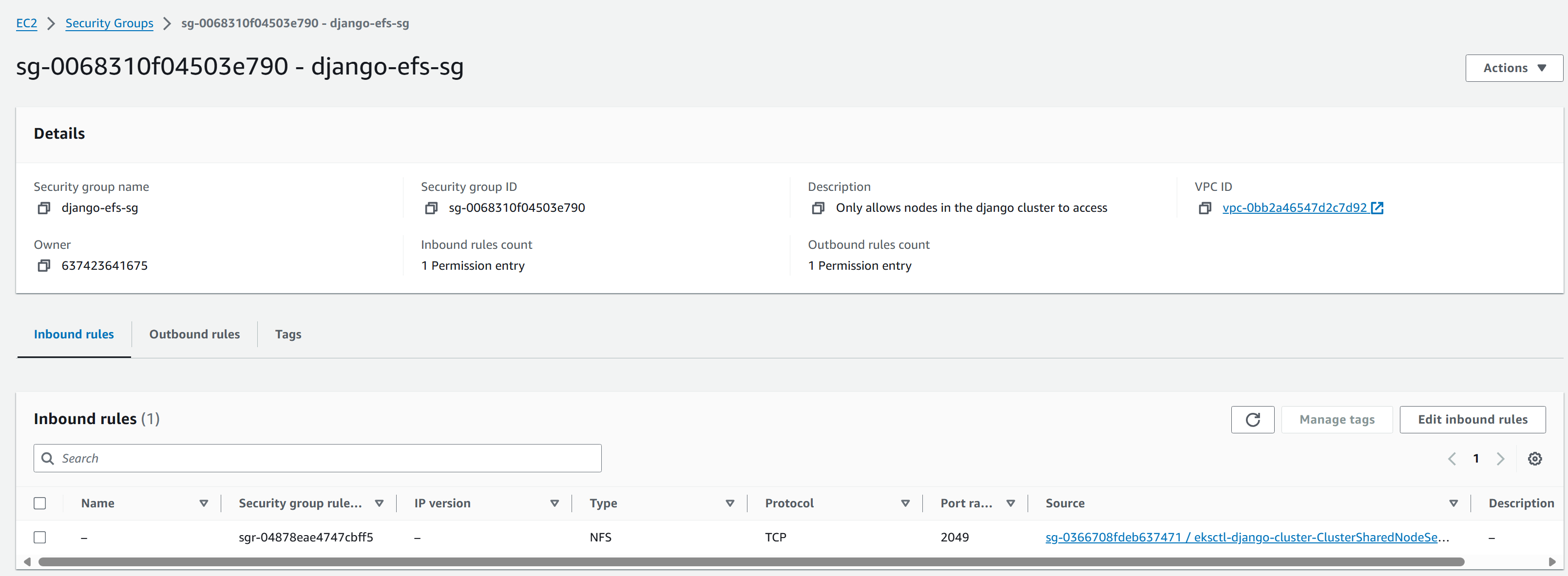Switch to the Tags tab
The width and height of the screenshot is (1568, 576).
[x=288, y=334]
